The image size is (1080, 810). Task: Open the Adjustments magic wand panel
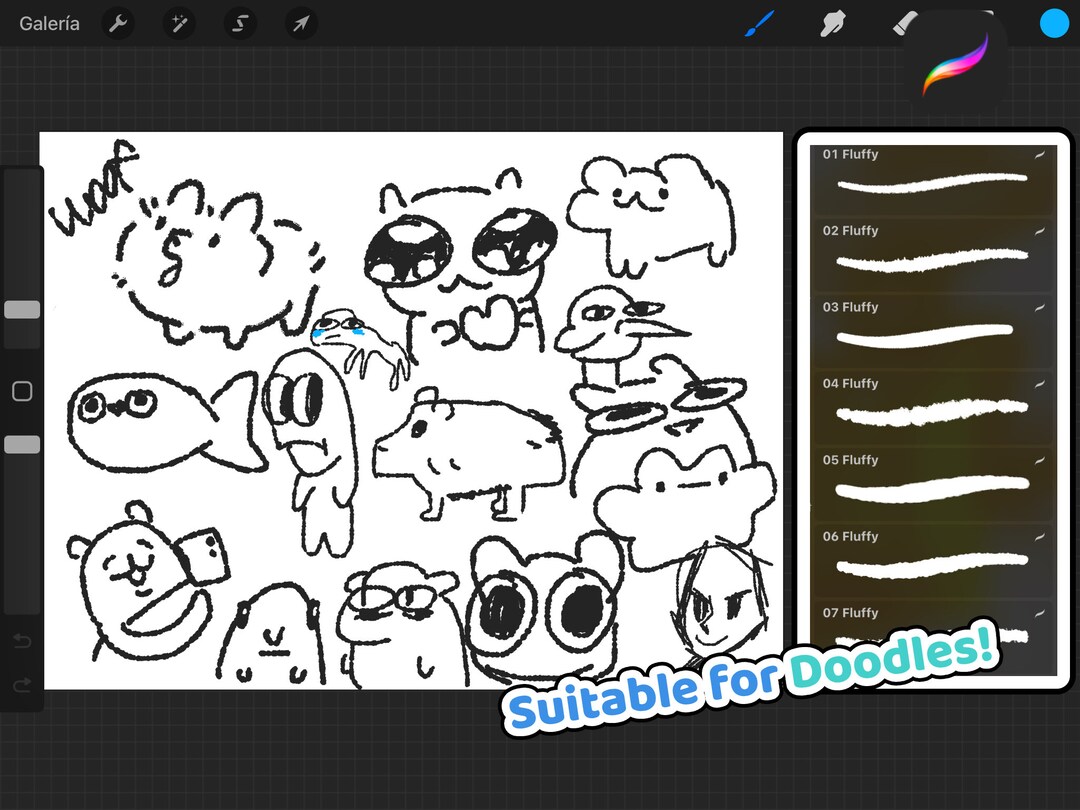179,23
